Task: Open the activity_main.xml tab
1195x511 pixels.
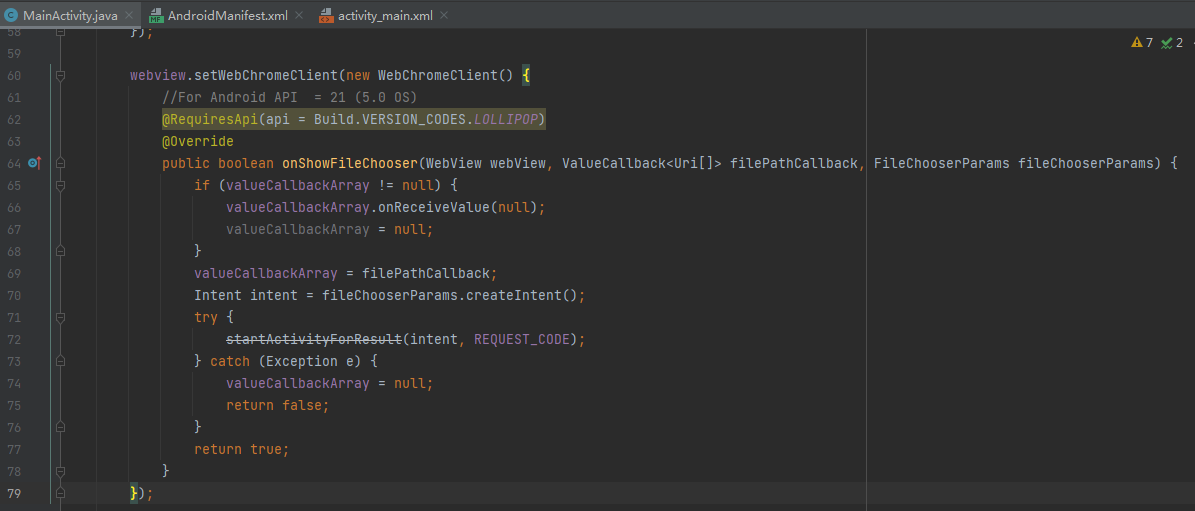Action: pyautogui.click(x=385, y=16)
